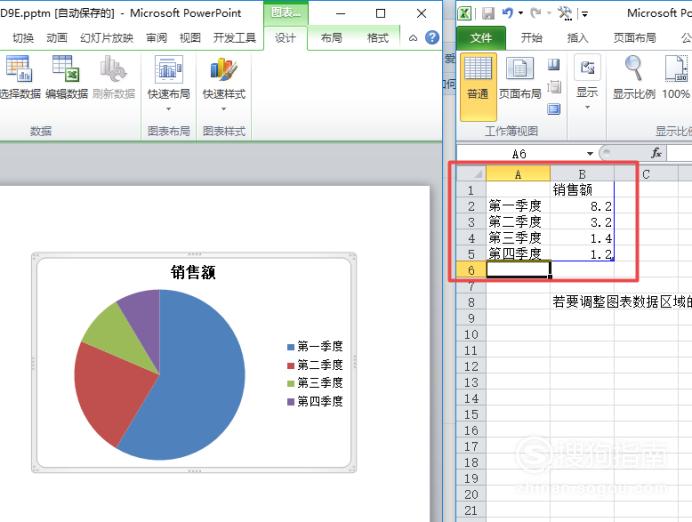Select Normal workbook view in Excel
Screen dimensions: 692x522
(x=478, y=86)
